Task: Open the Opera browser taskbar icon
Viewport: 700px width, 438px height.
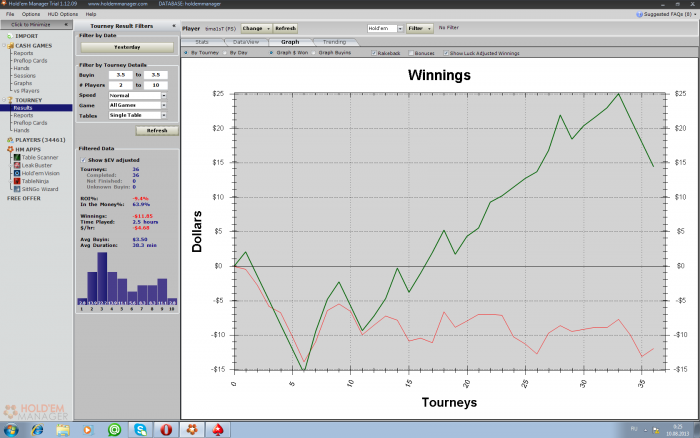Action: coord(166,430)
